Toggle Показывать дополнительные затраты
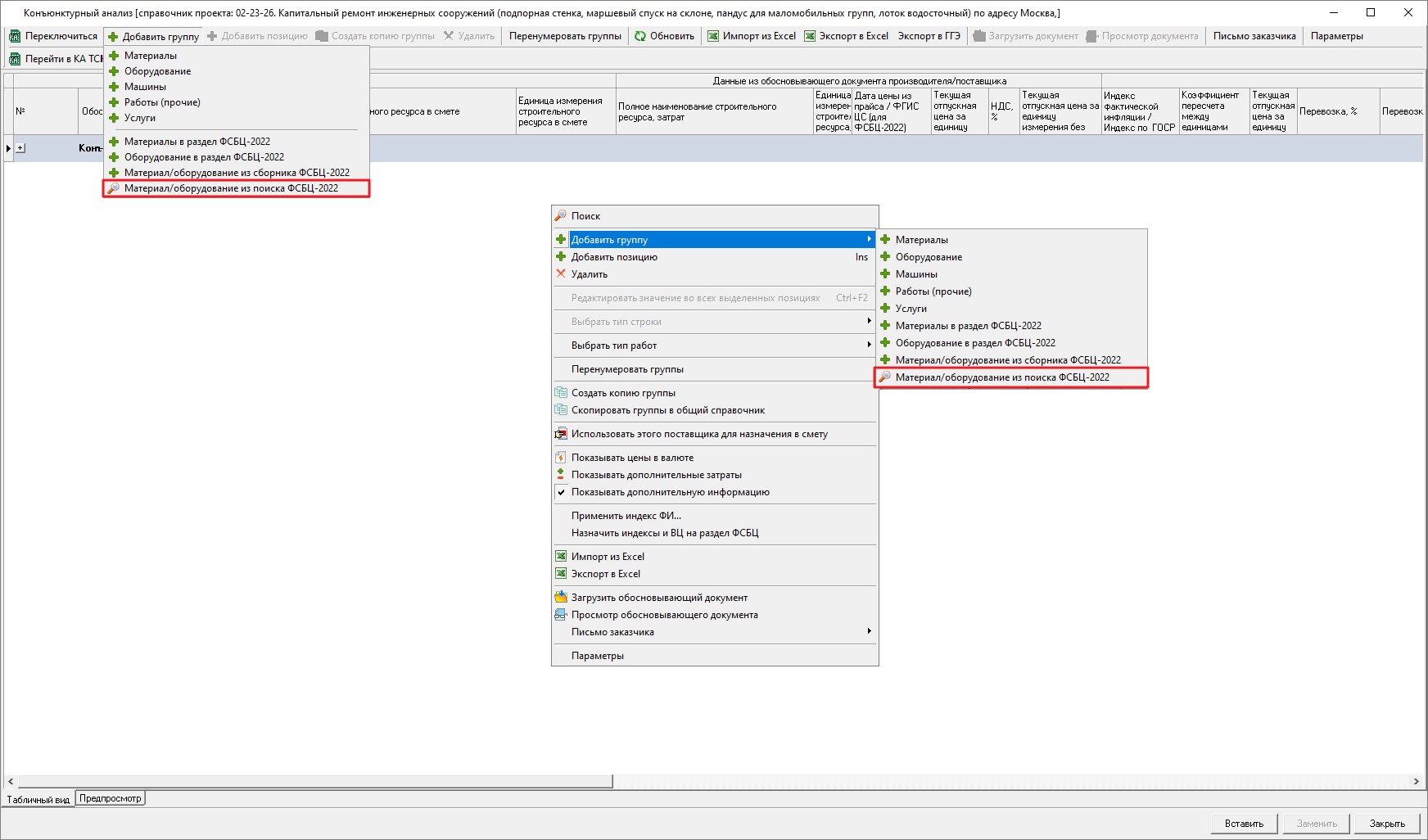Viewport: 1428px width, 840px height. (x=715, y=475)
